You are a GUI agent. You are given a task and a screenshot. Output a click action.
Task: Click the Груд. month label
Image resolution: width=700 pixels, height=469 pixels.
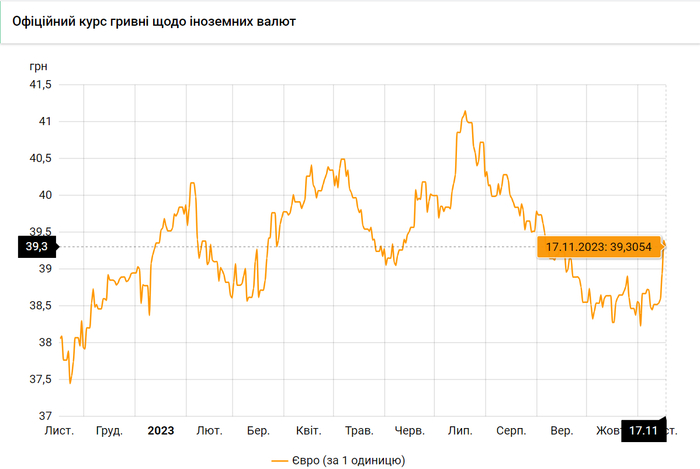(109, 431)
